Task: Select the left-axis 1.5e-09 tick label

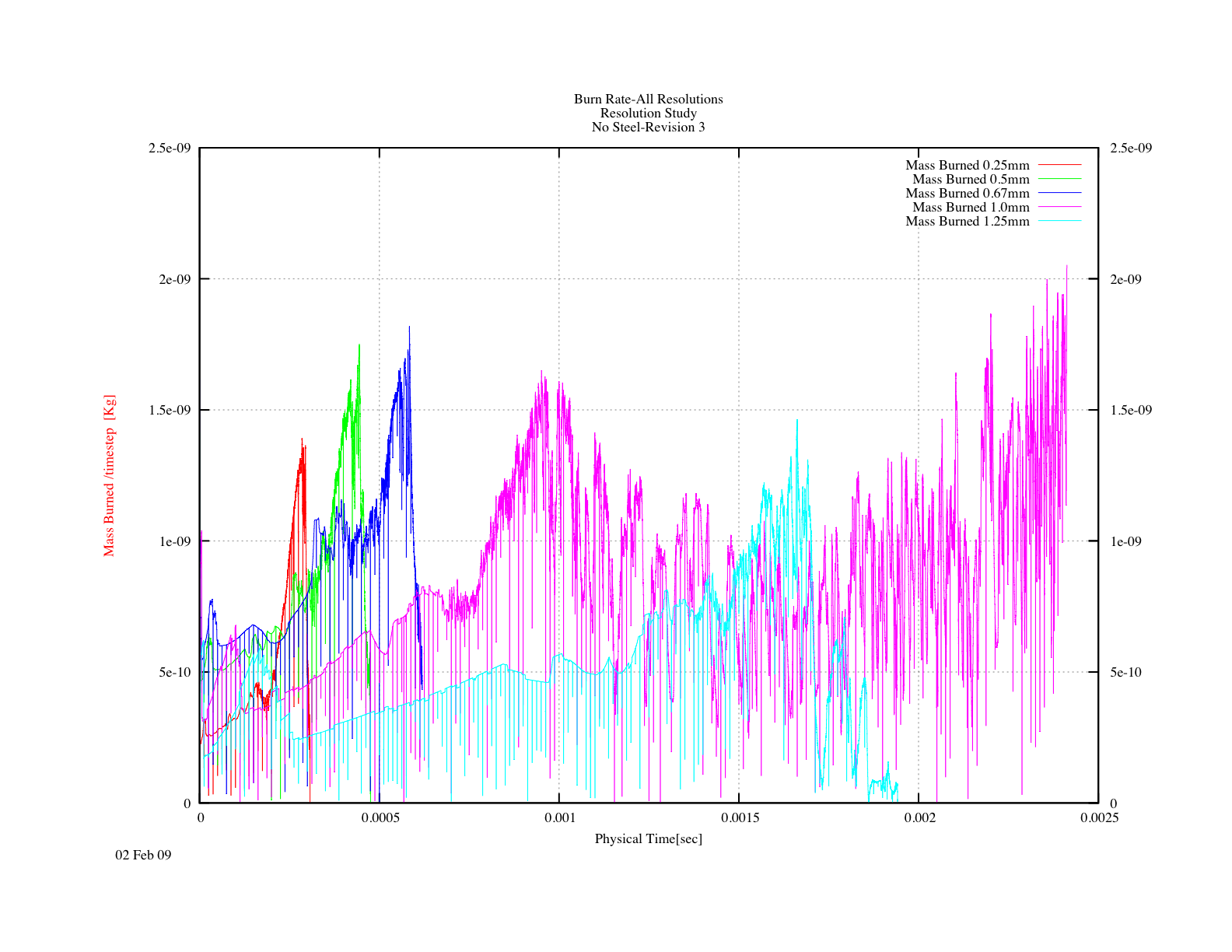Action: [x=170, y=410]
